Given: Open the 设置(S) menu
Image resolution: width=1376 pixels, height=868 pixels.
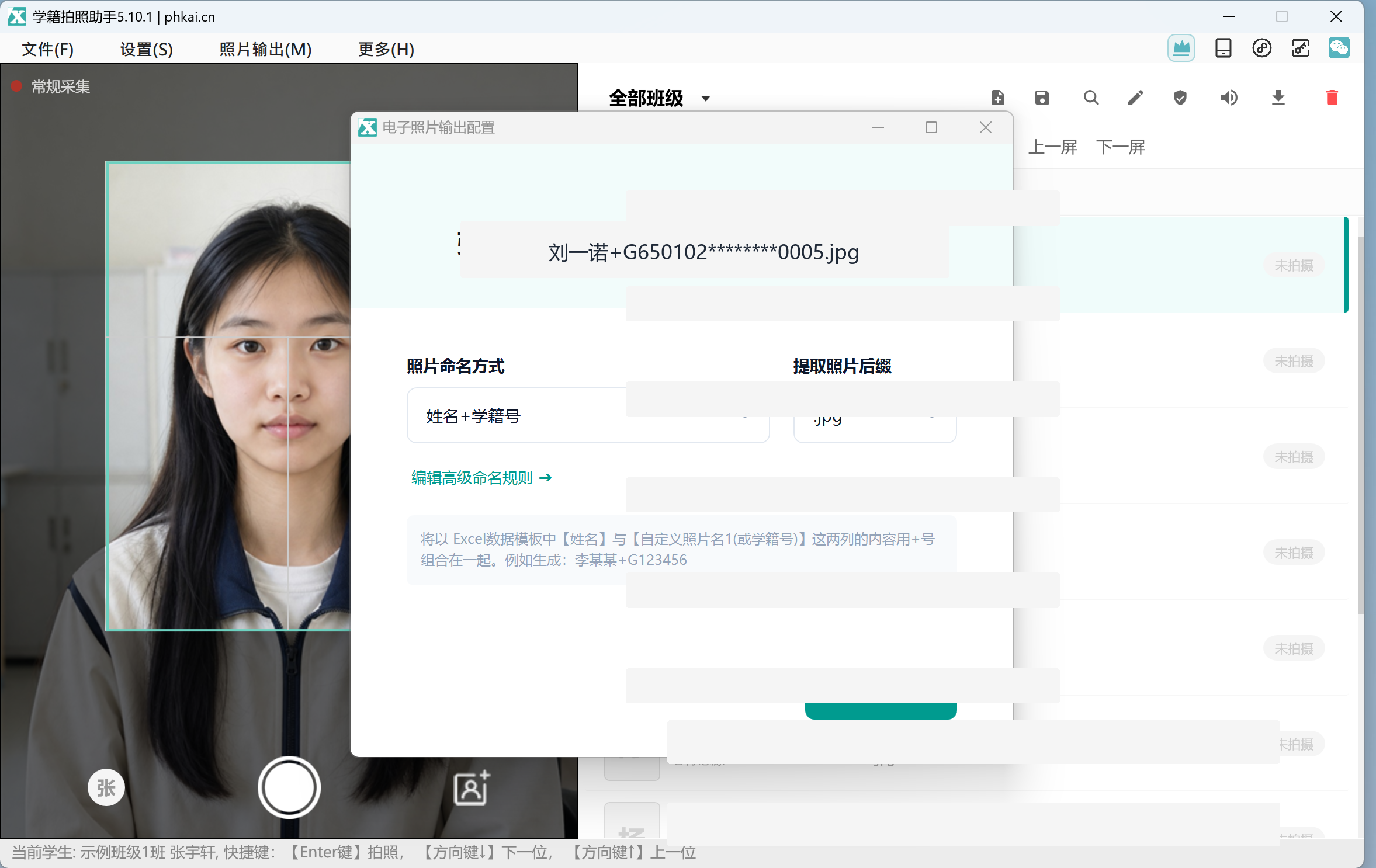Looking at the screenshot, I should click(147, 49).
